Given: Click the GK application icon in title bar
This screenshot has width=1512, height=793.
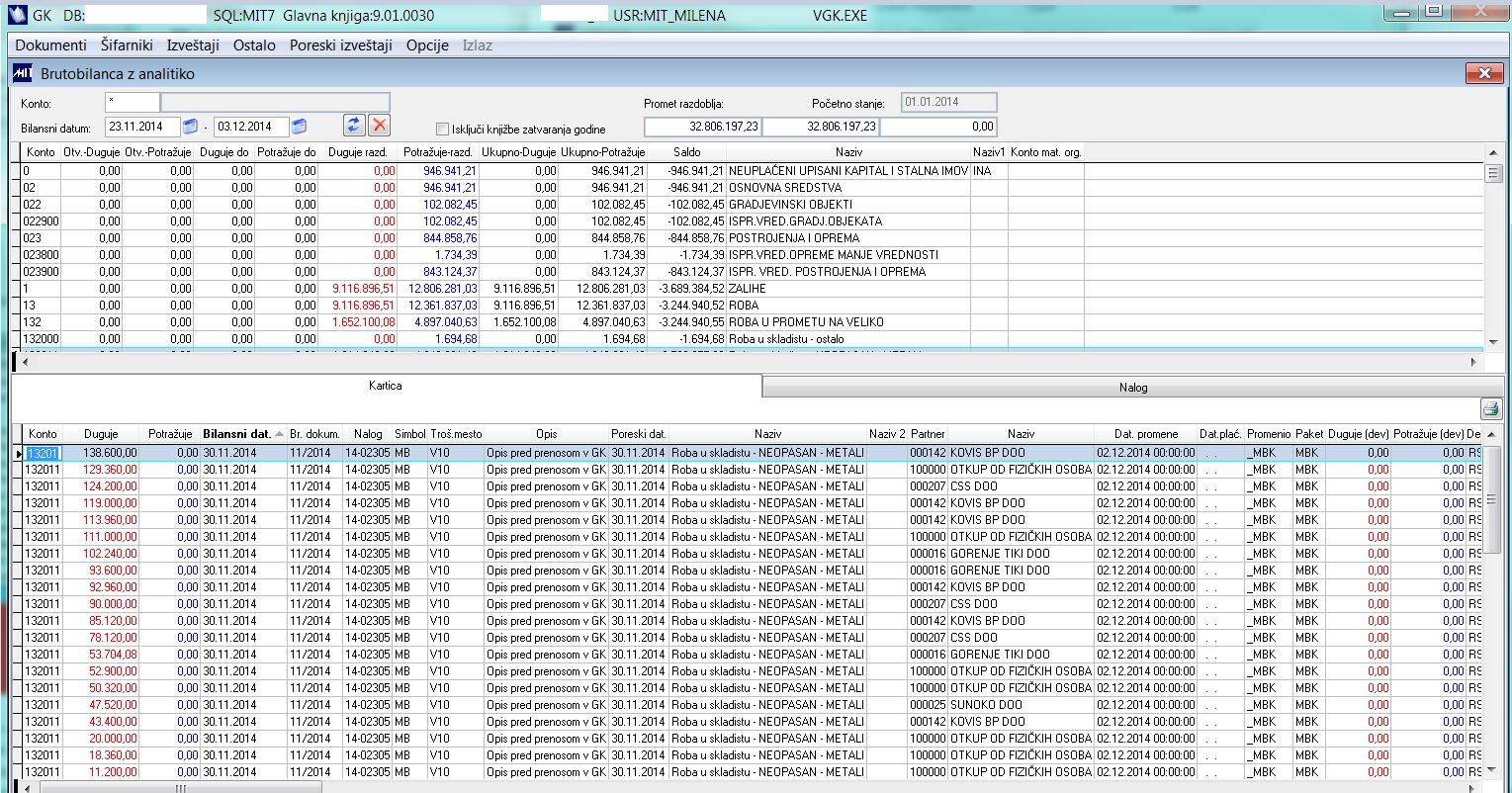Looking at the screenshot, I should pos(17,16).
